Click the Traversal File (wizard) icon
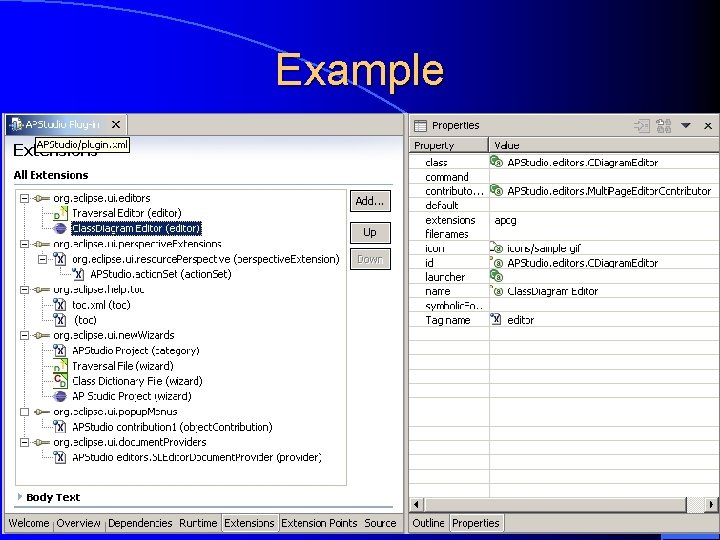 tap(60, 366)
